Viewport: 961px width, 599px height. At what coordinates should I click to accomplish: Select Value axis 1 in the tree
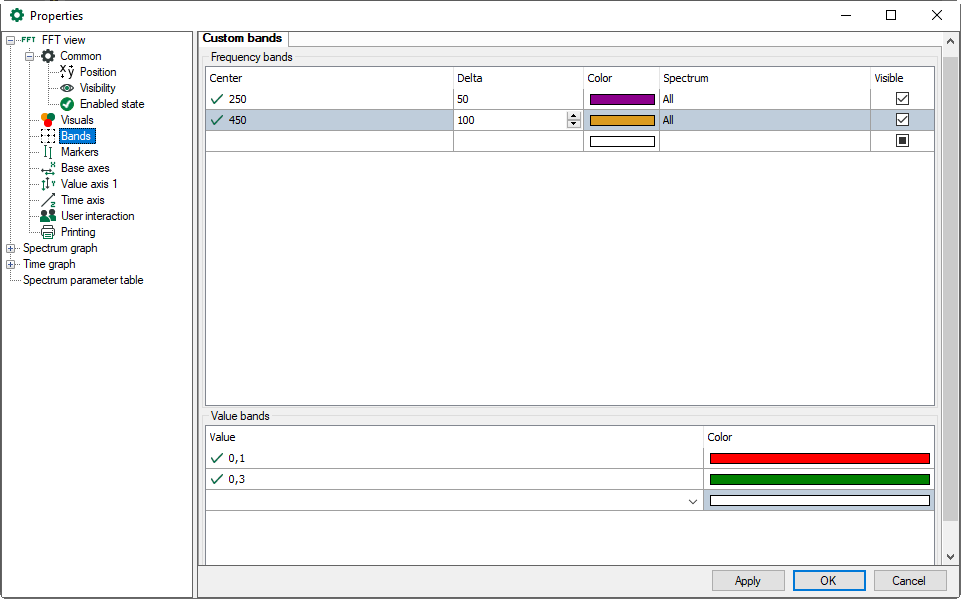click(89, 183)
